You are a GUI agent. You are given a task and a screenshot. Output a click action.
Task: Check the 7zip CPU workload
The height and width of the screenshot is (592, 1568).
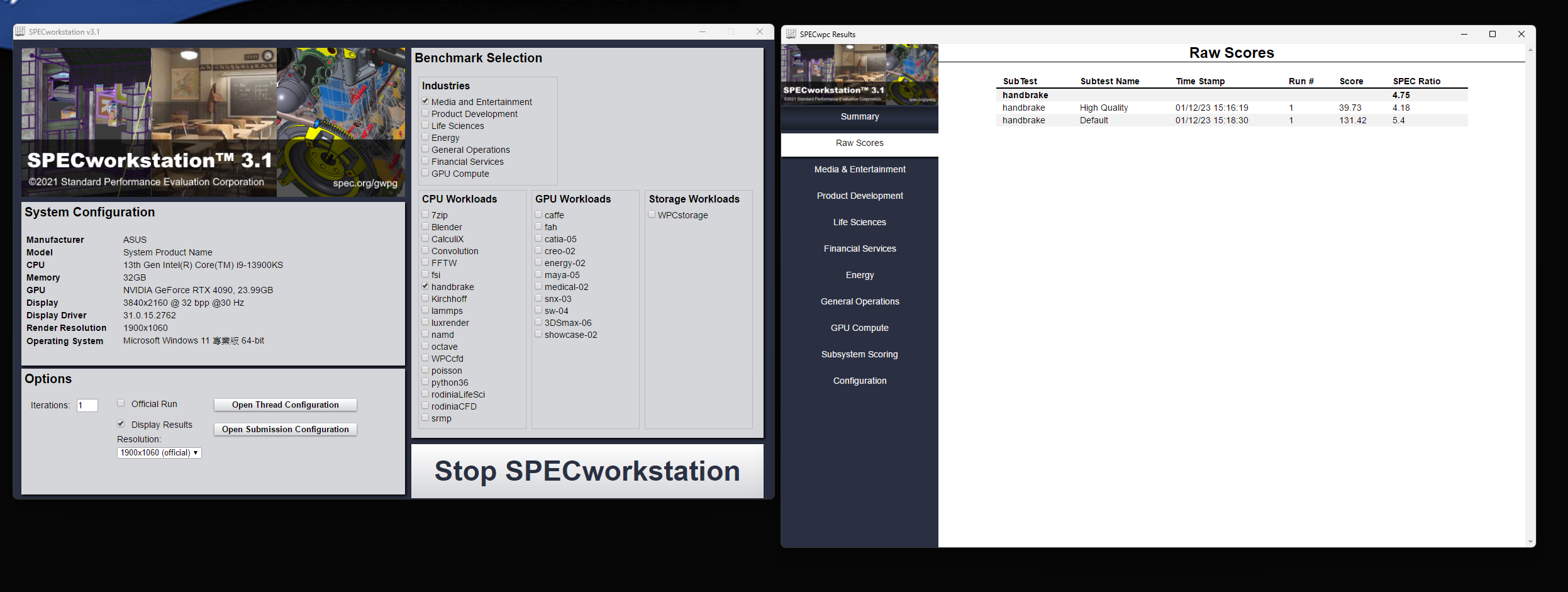pyautogui.click(x=425, y=215)
